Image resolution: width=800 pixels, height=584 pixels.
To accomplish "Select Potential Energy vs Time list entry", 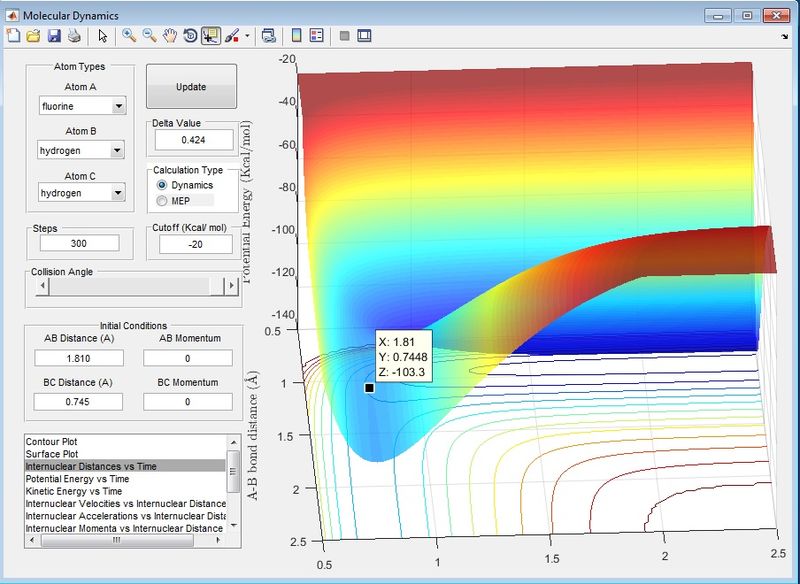I will 76,479.
